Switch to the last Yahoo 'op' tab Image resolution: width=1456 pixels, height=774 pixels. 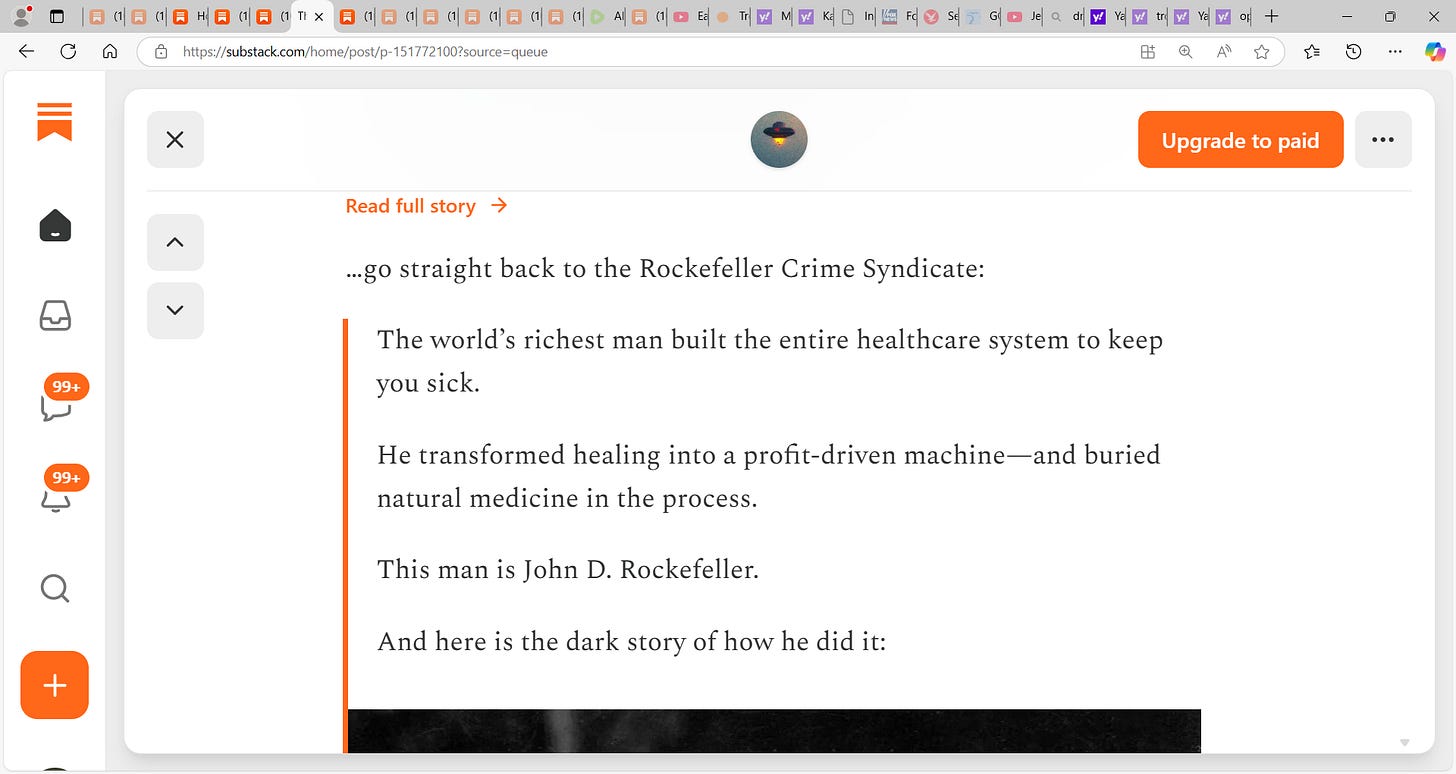click(x=1232, y=16)
